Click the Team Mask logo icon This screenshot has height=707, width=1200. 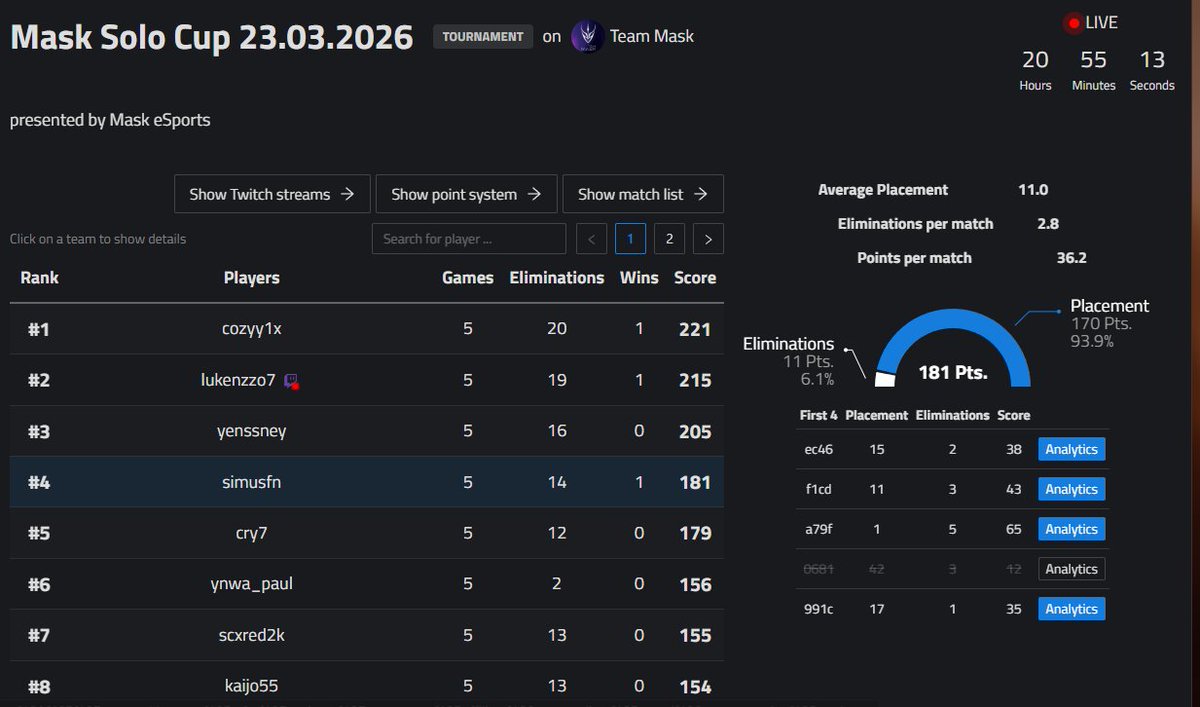[586, 36]
